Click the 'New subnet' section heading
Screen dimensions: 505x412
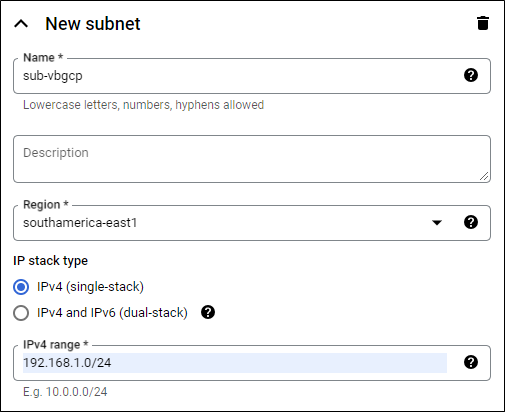click(93, 24)
